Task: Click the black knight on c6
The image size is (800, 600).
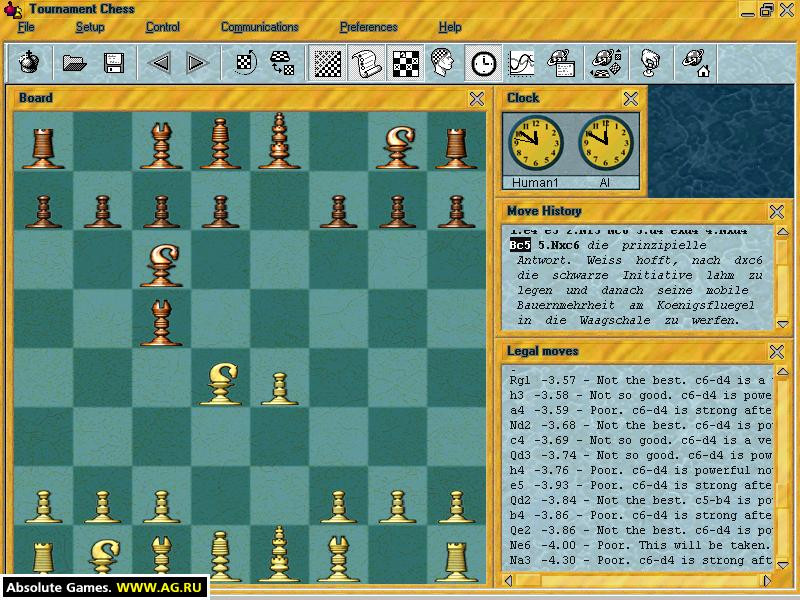Action: pos(162,265)
